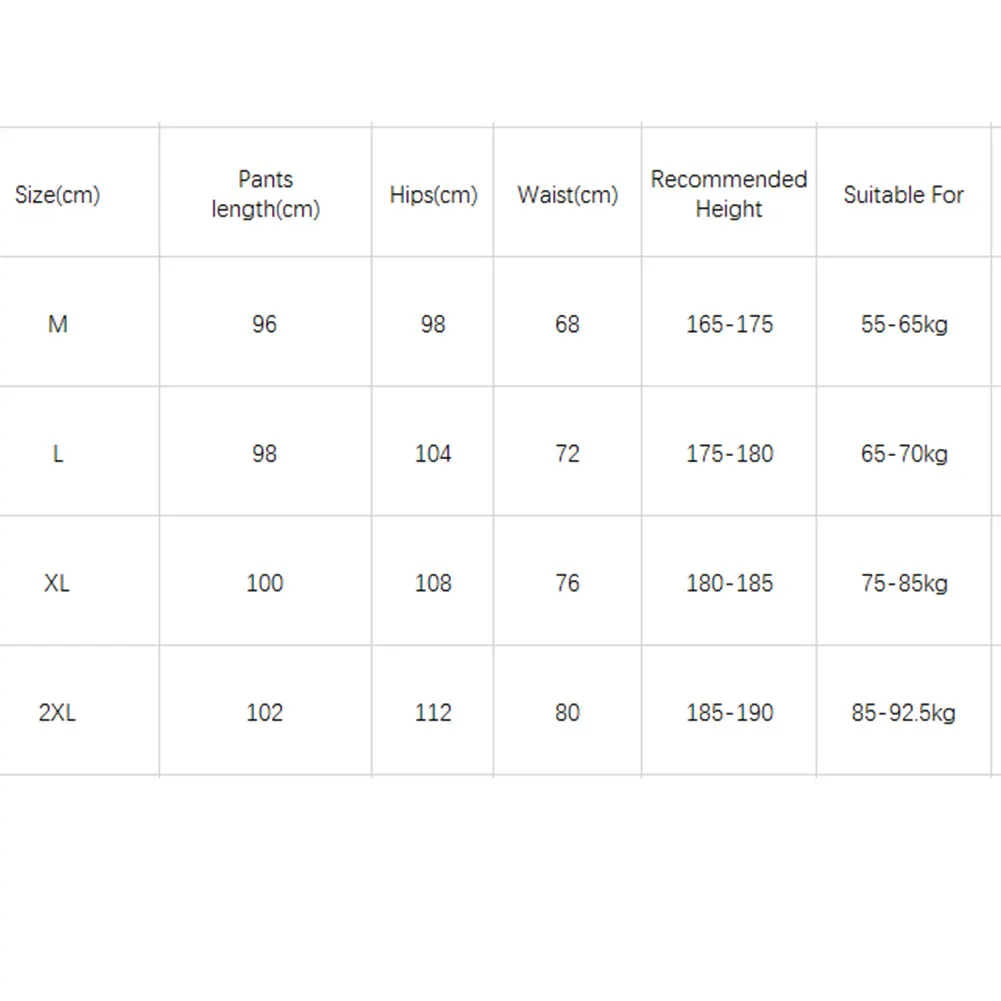Click the 2XL size row label
Image resolution: width=1001 pixels, height=1001 pixels.
pos(58,713)
